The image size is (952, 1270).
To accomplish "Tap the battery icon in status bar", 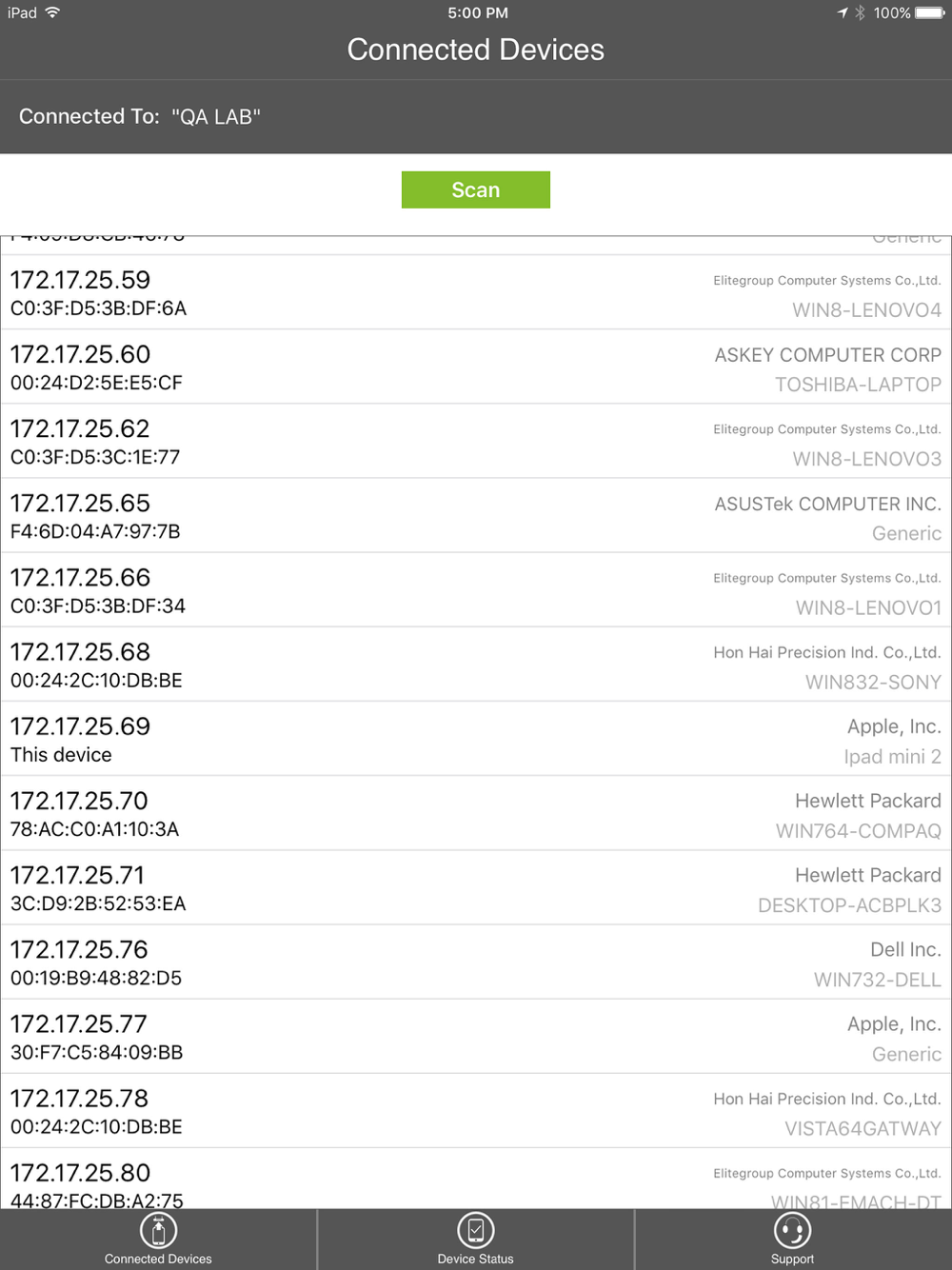I will coord(929,12).
